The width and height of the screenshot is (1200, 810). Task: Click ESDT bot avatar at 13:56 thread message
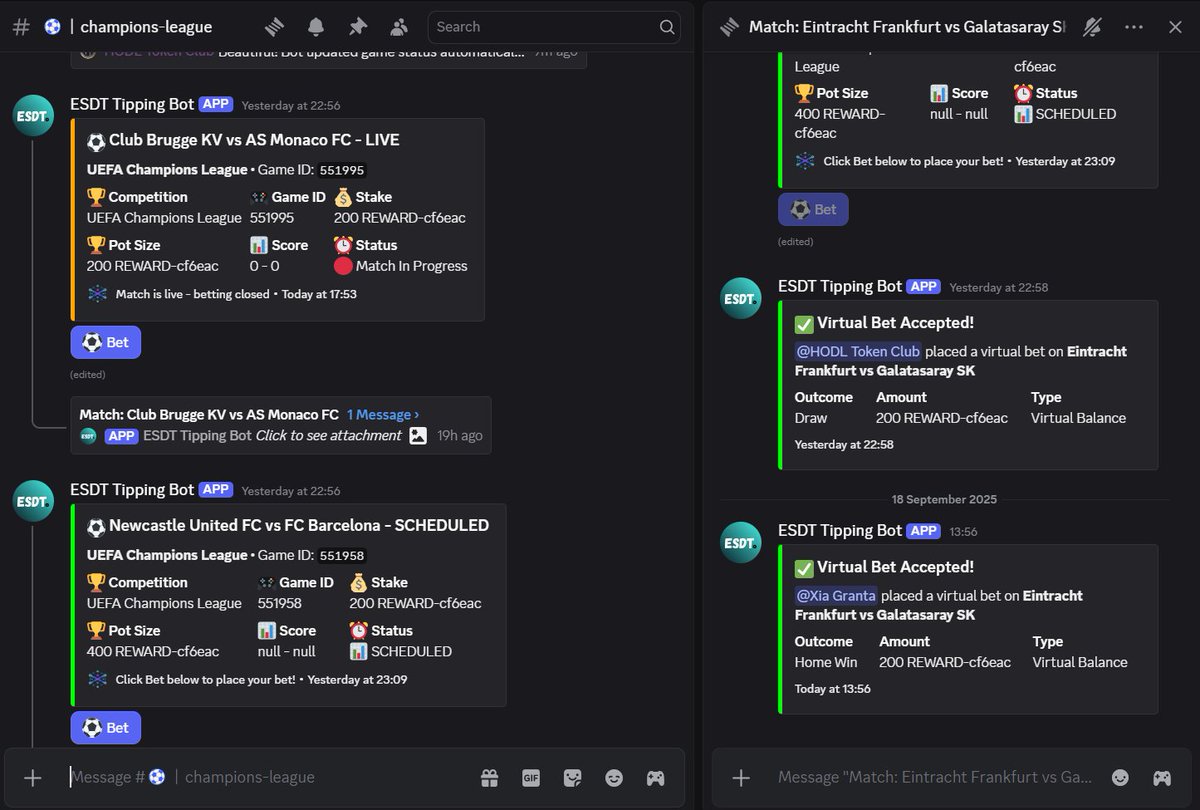coord(741,542)
